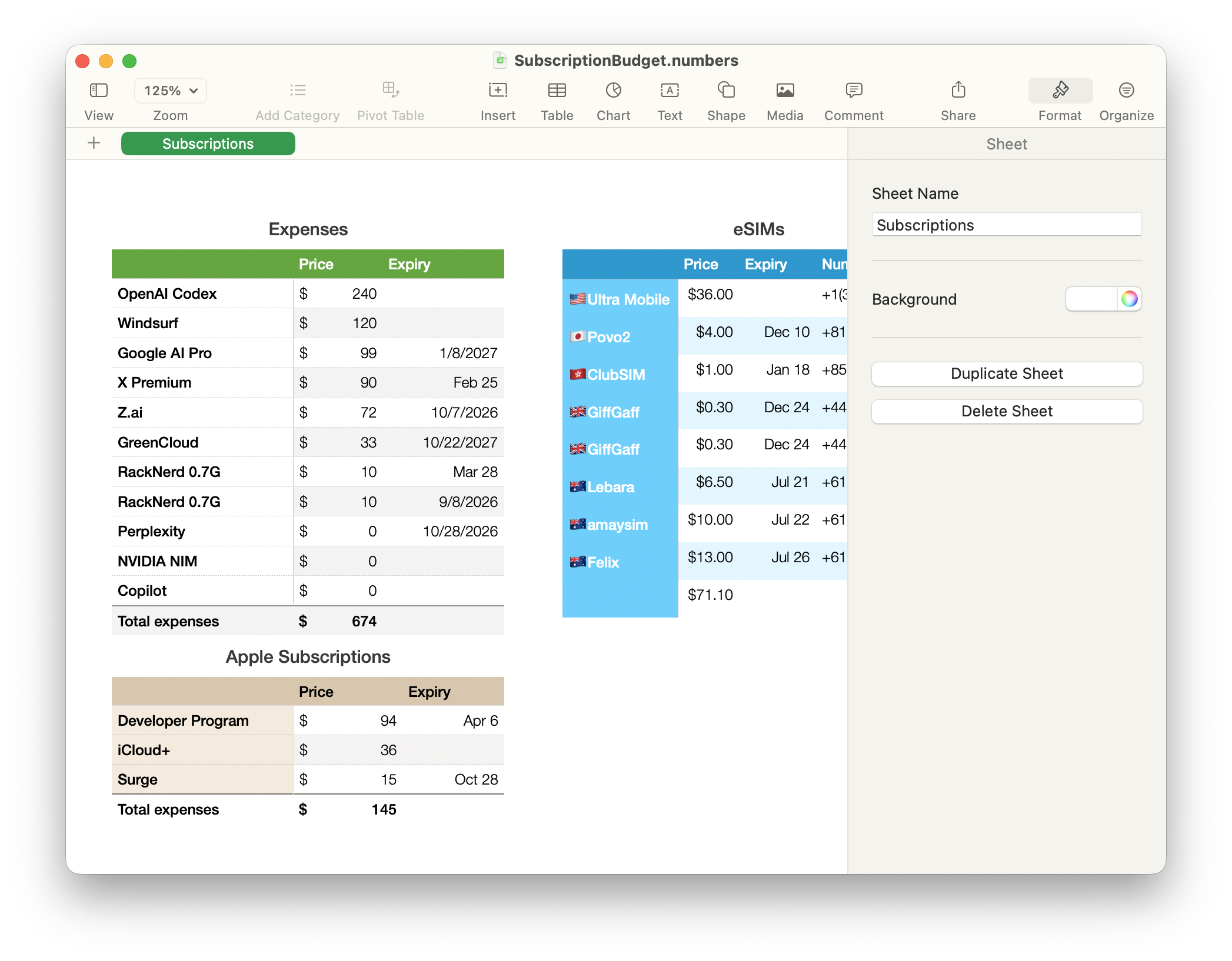The image size is (1232, 961).
Task: Select the Subscriptions sheet tab
Action: pos(208,144)
